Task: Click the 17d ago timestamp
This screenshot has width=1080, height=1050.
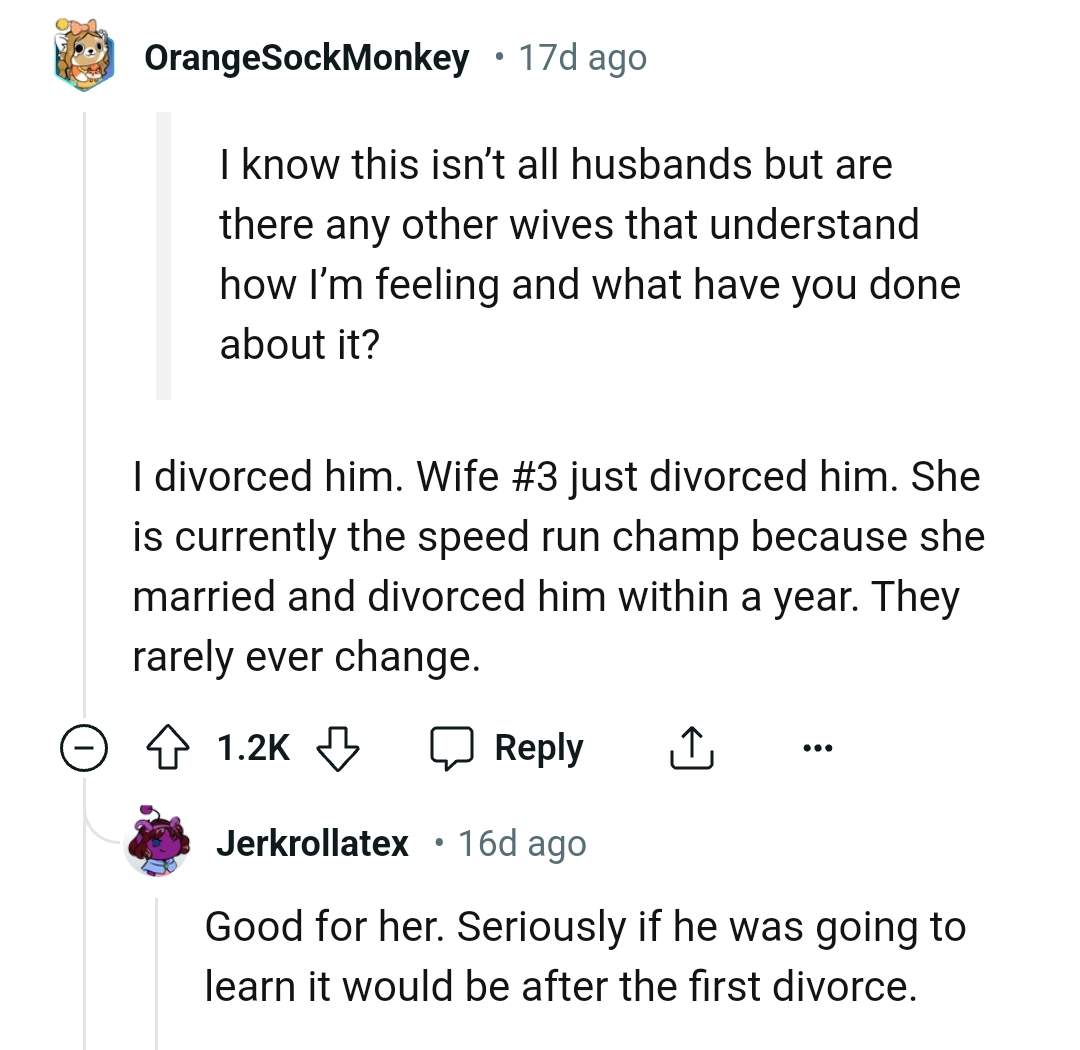Action: (582, 59)
